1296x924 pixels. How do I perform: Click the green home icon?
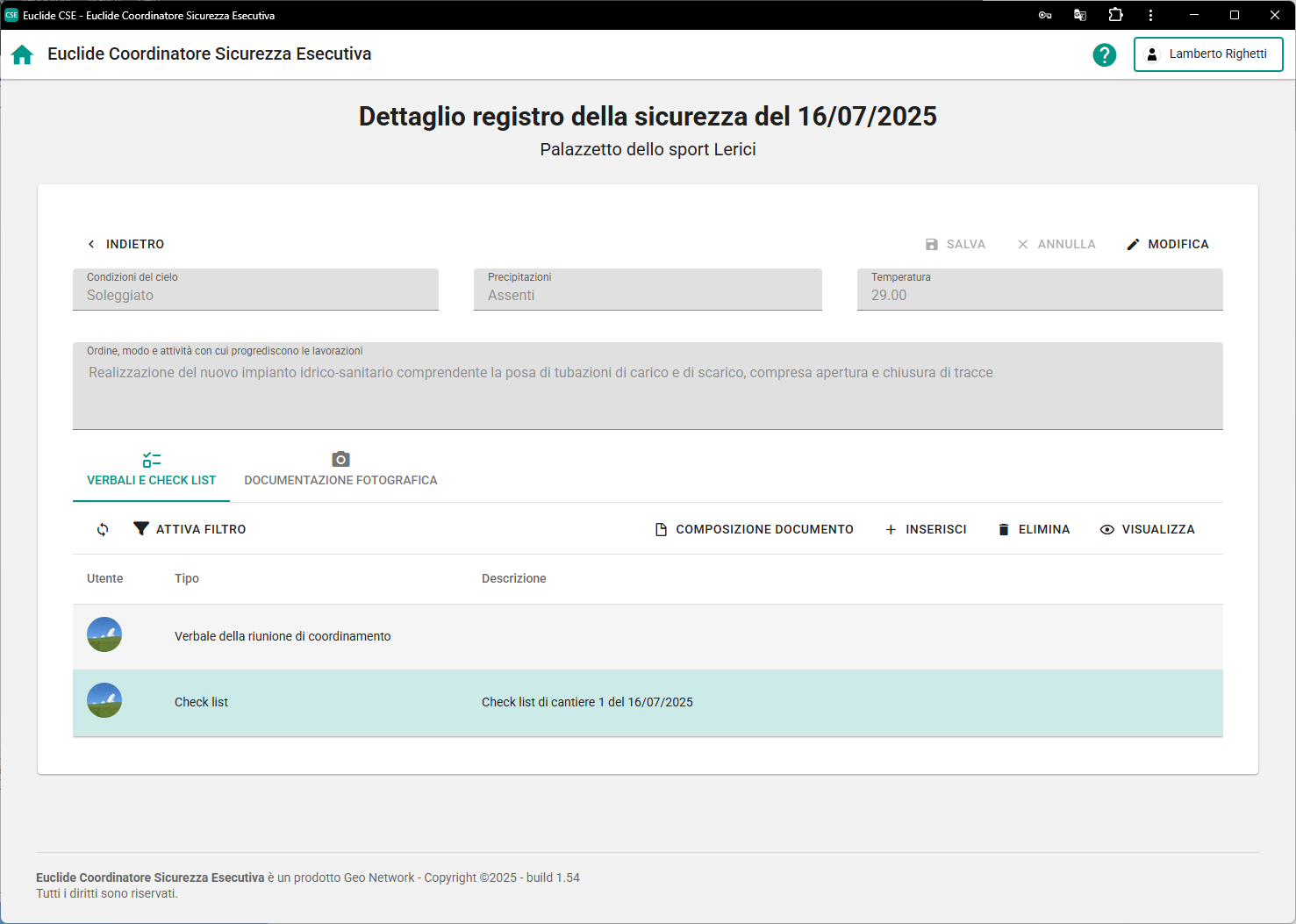pyautogui.click(x=22, y=54)
